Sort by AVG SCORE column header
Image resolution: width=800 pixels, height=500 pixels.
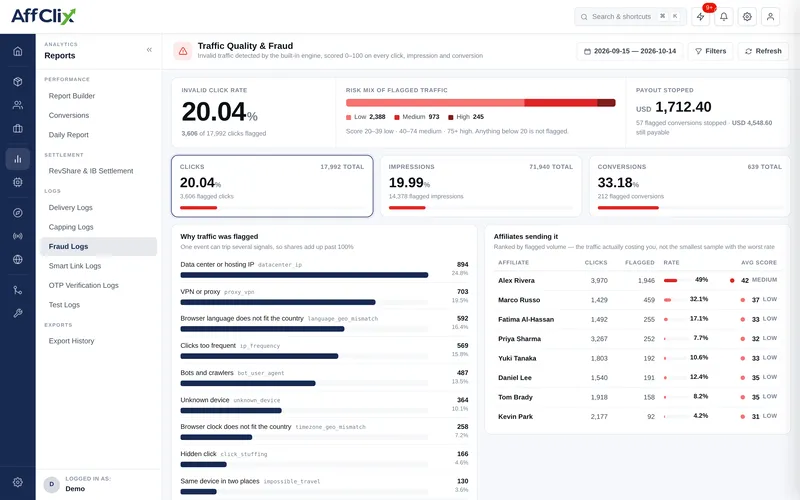(x=759, y=262)
